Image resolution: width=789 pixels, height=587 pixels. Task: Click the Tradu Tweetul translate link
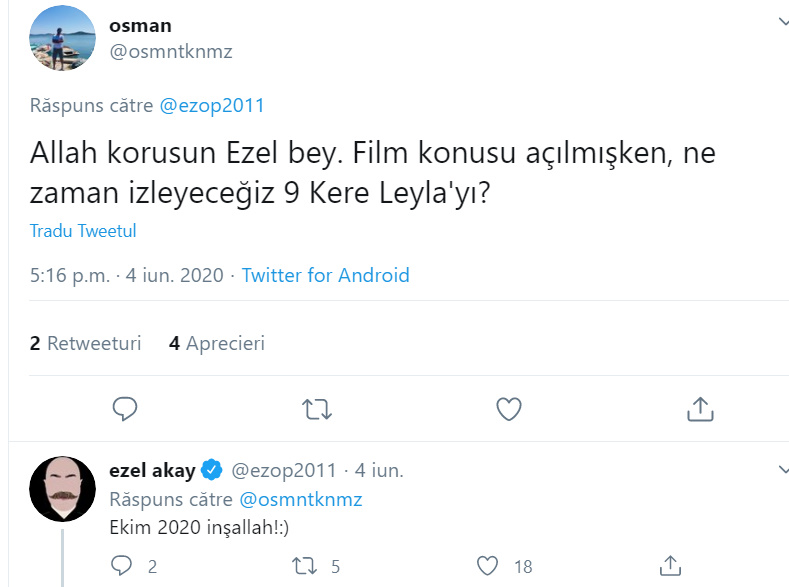83,231
